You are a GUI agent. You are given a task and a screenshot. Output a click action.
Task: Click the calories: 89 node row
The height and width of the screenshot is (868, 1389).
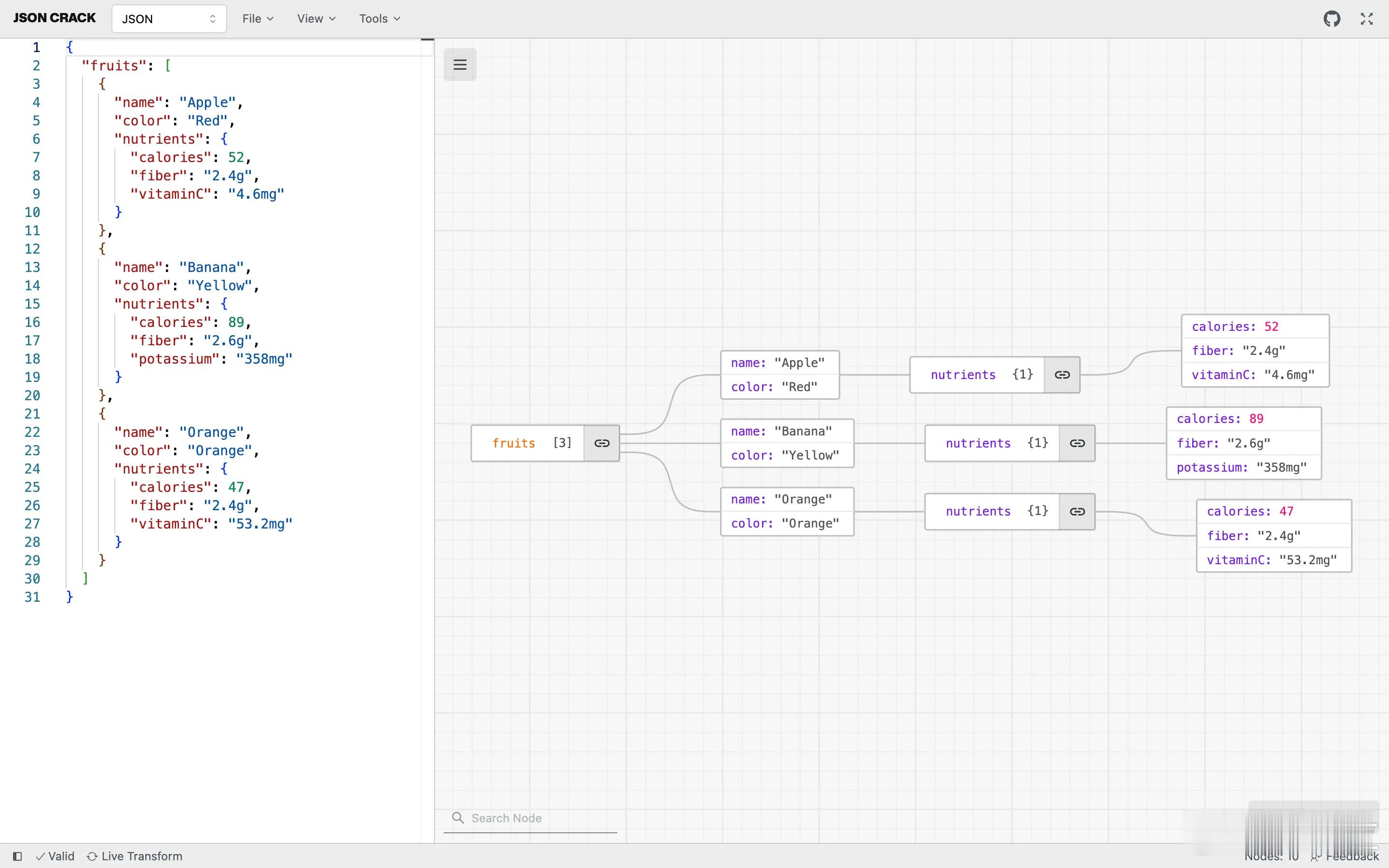[x=1244, y=419]
